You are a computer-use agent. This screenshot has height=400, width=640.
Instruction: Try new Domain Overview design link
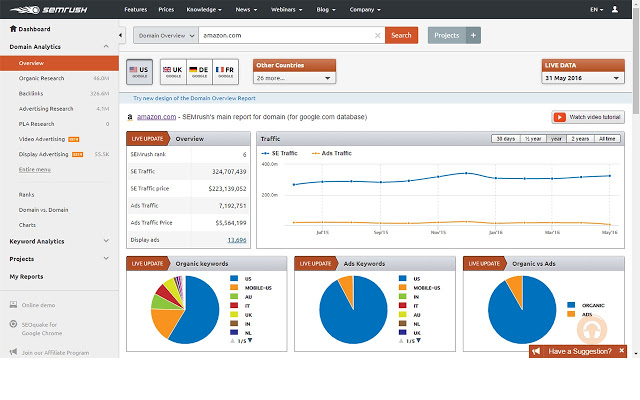click(194, 98)
